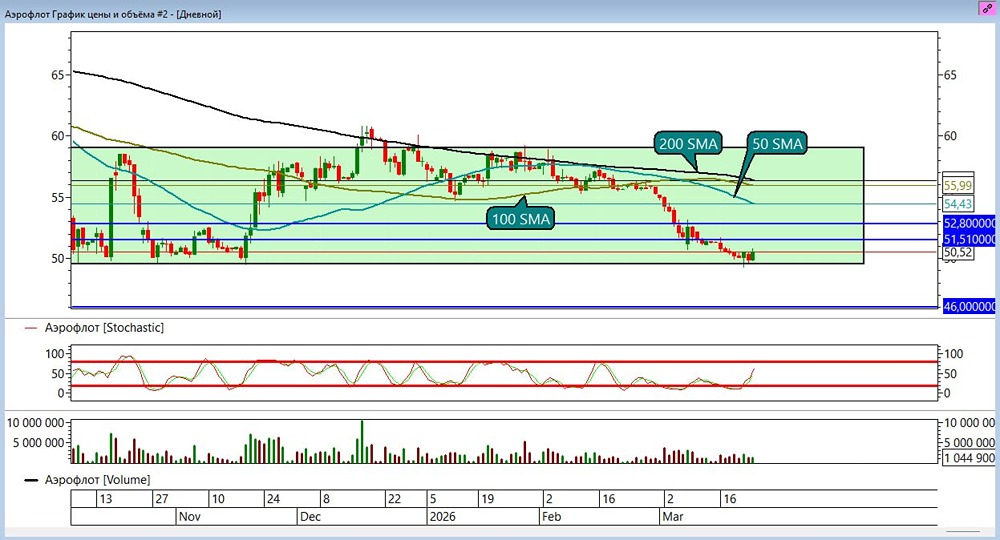Click date 13 on the time axis

click(106, 499)
